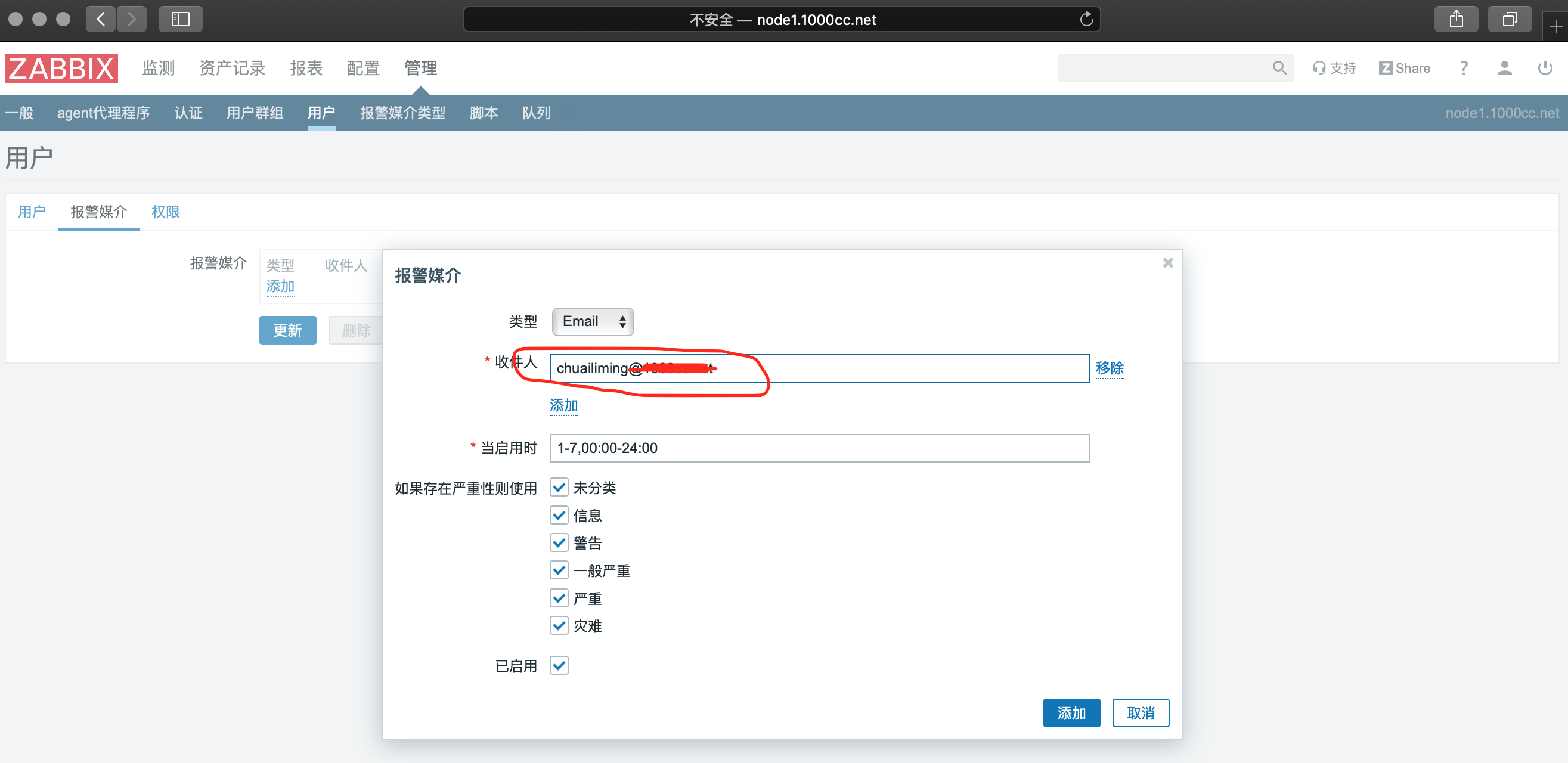The width and height of the screenshot is (1568, 763).
Task: Toggle the browser sidebar icon
Action: click(x=180, y=20)
